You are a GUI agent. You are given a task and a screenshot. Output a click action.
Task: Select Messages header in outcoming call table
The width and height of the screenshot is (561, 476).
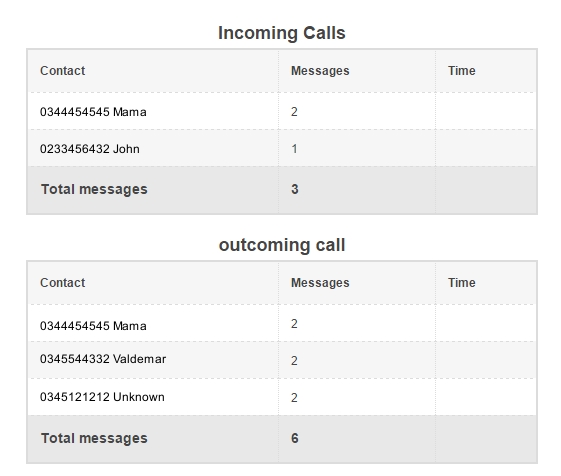[x=320, y=282]
